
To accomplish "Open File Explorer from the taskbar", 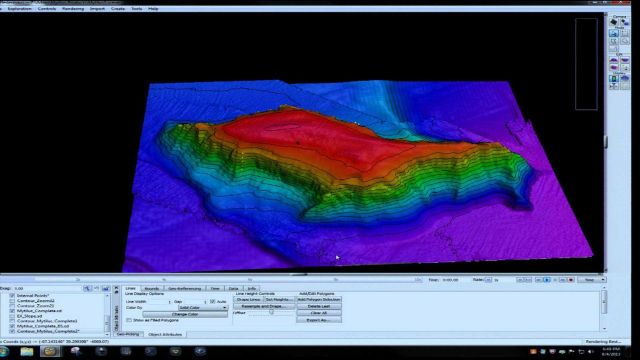I will (27, 351).
